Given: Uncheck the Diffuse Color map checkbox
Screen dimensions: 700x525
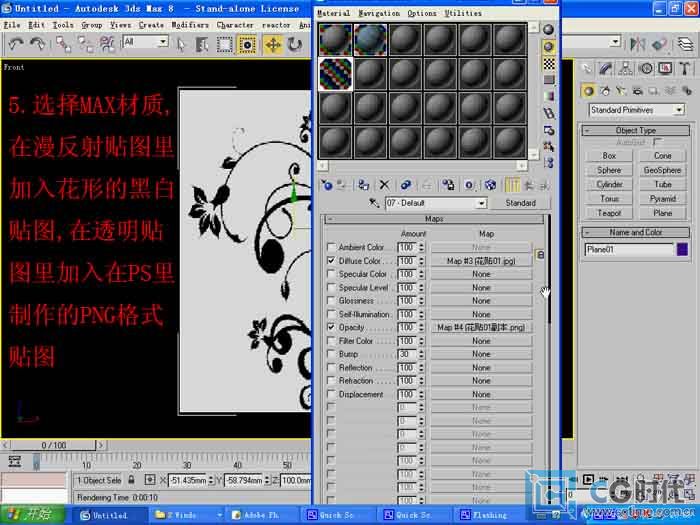Looking at the screenshot, I should pyautogui.click(x=331, y=260).
